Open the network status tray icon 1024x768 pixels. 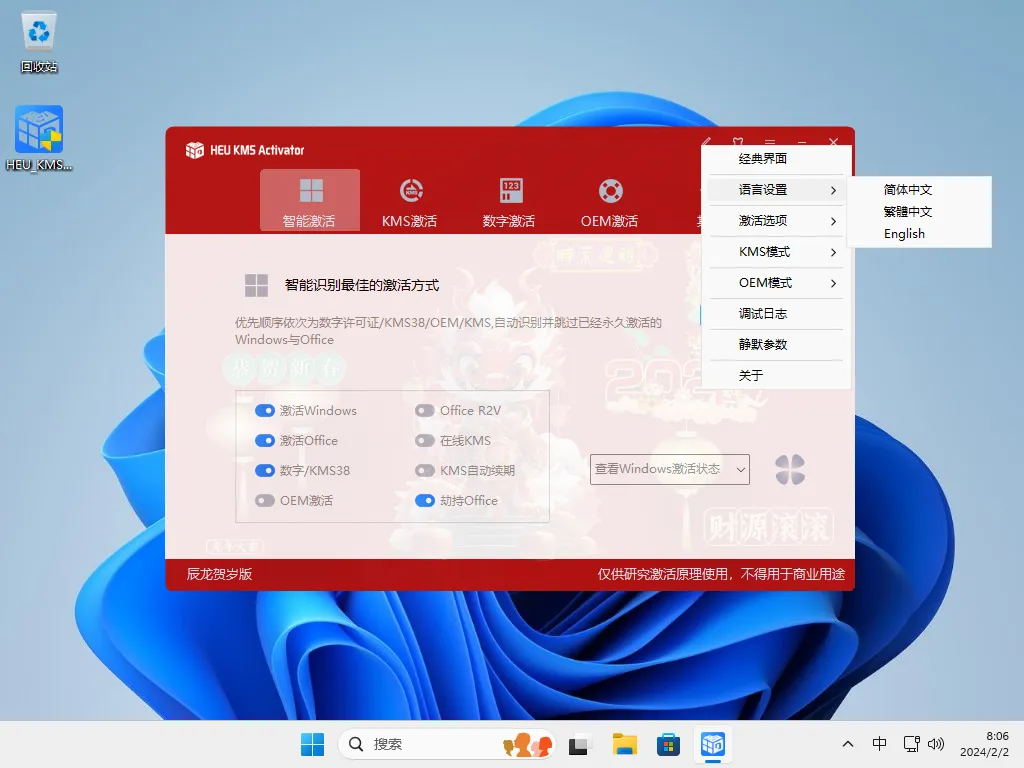point(911,744)
